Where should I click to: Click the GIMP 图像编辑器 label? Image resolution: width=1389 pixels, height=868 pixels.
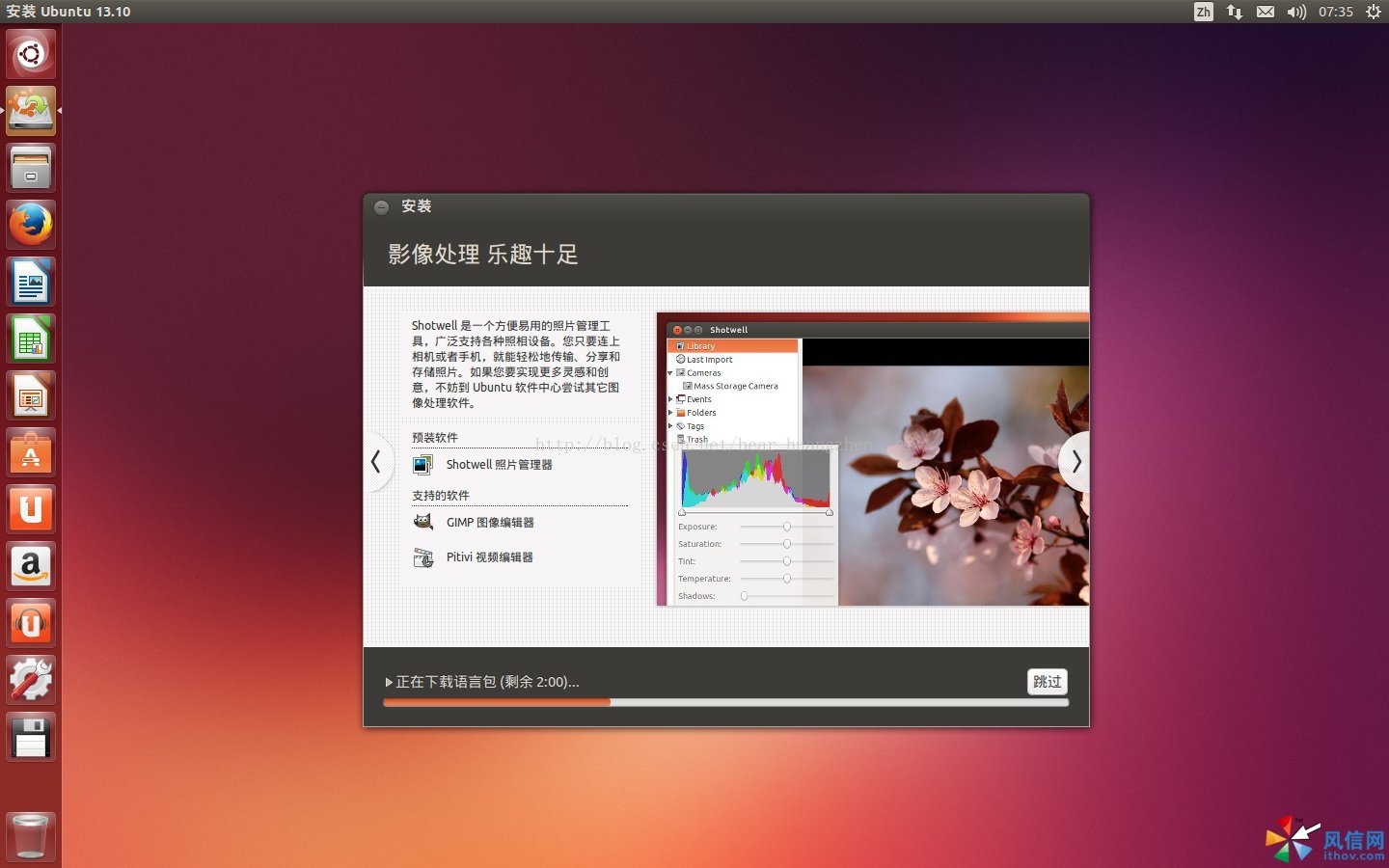pyautogui.click(x=490, y=523)
